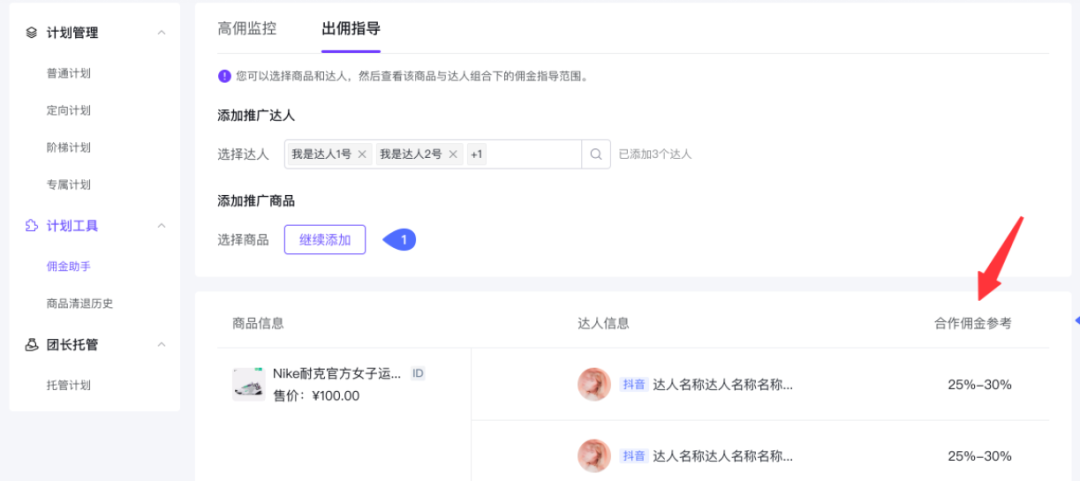Open 普通计划 in the sidebar
Image resolution: width=1080 pixels, height=481 pixels.
coord(68,73)
